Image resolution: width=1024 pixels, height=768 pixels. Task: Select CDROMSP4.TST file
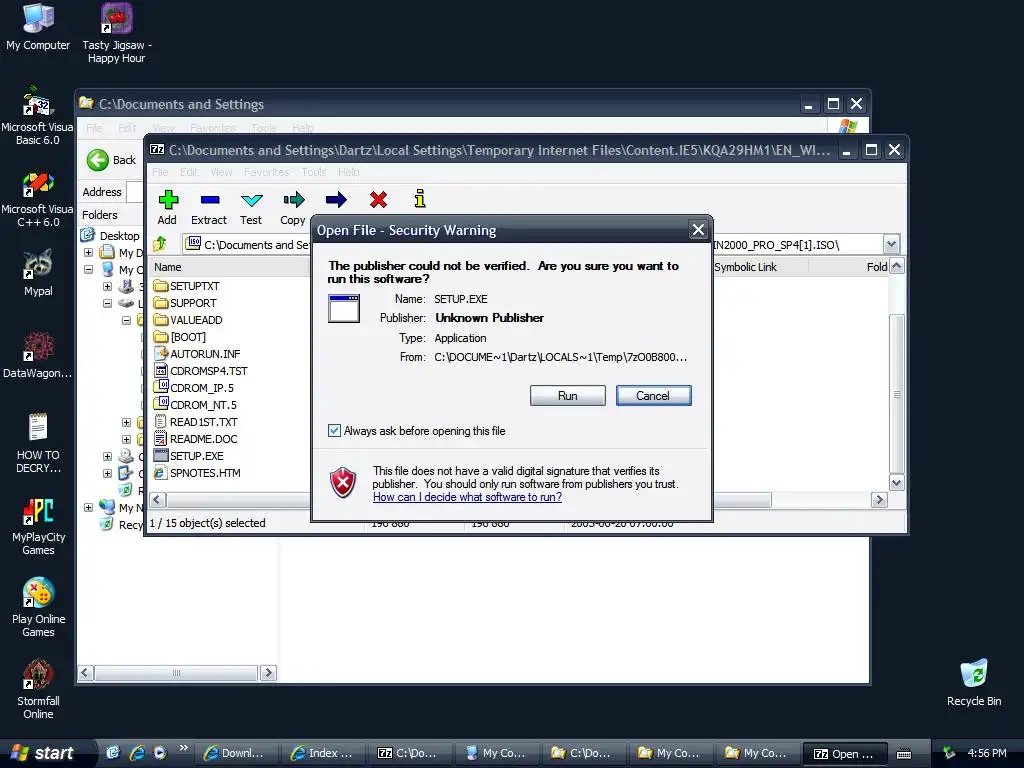pos(200,371)
